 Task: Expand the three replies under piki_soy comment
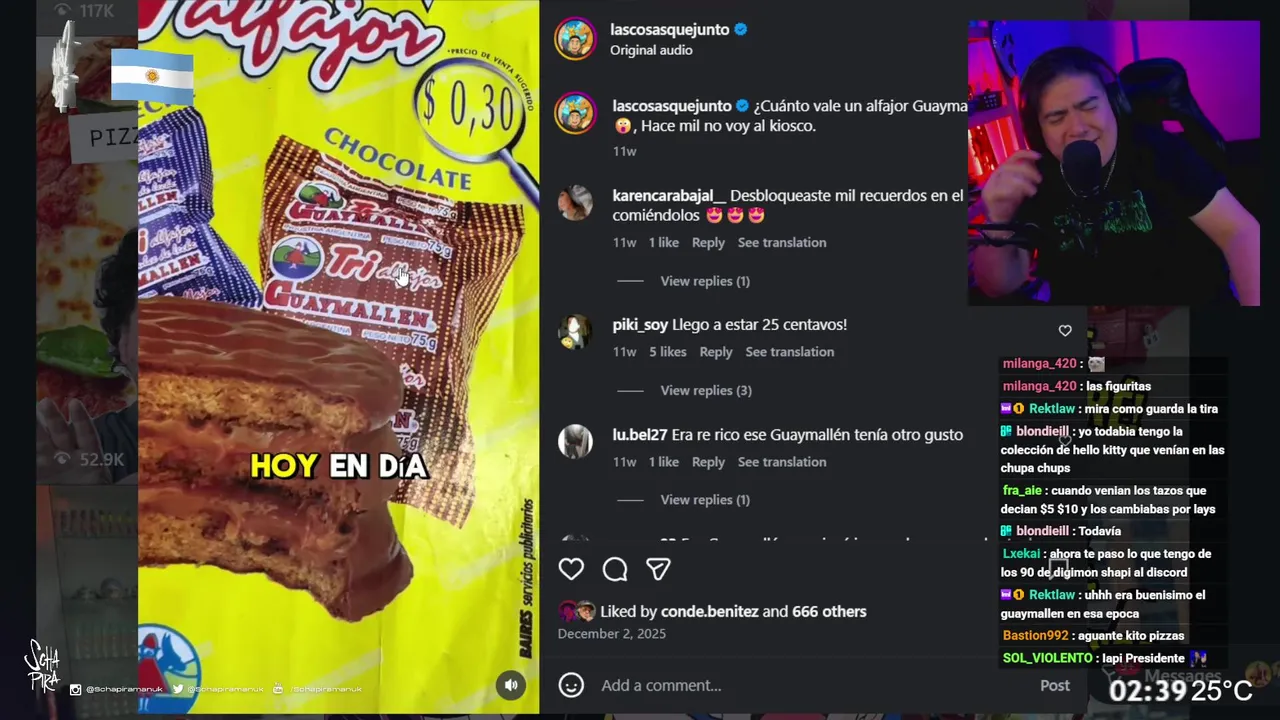pos(706,390)
